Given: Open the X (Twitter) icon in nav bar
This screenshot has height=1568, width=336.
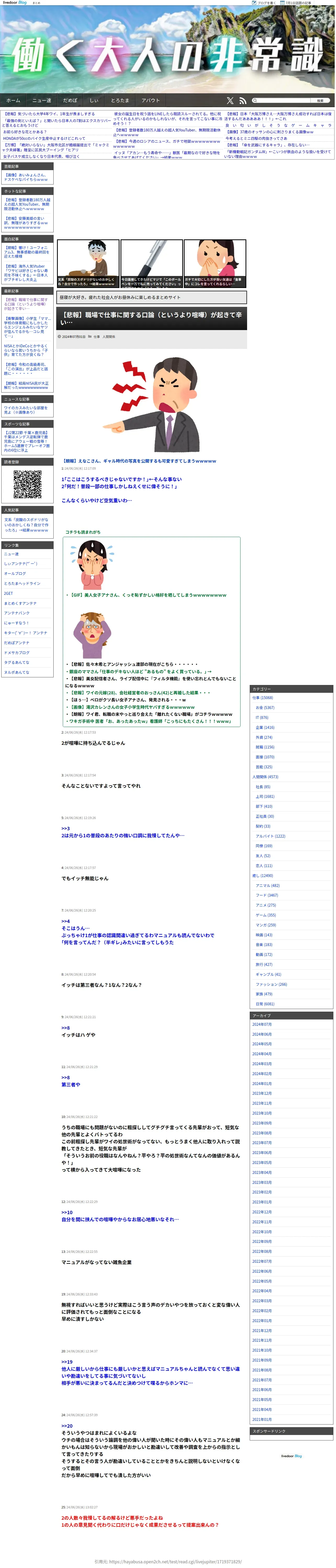Looking at the screenshot, I should tap(230, 100).
